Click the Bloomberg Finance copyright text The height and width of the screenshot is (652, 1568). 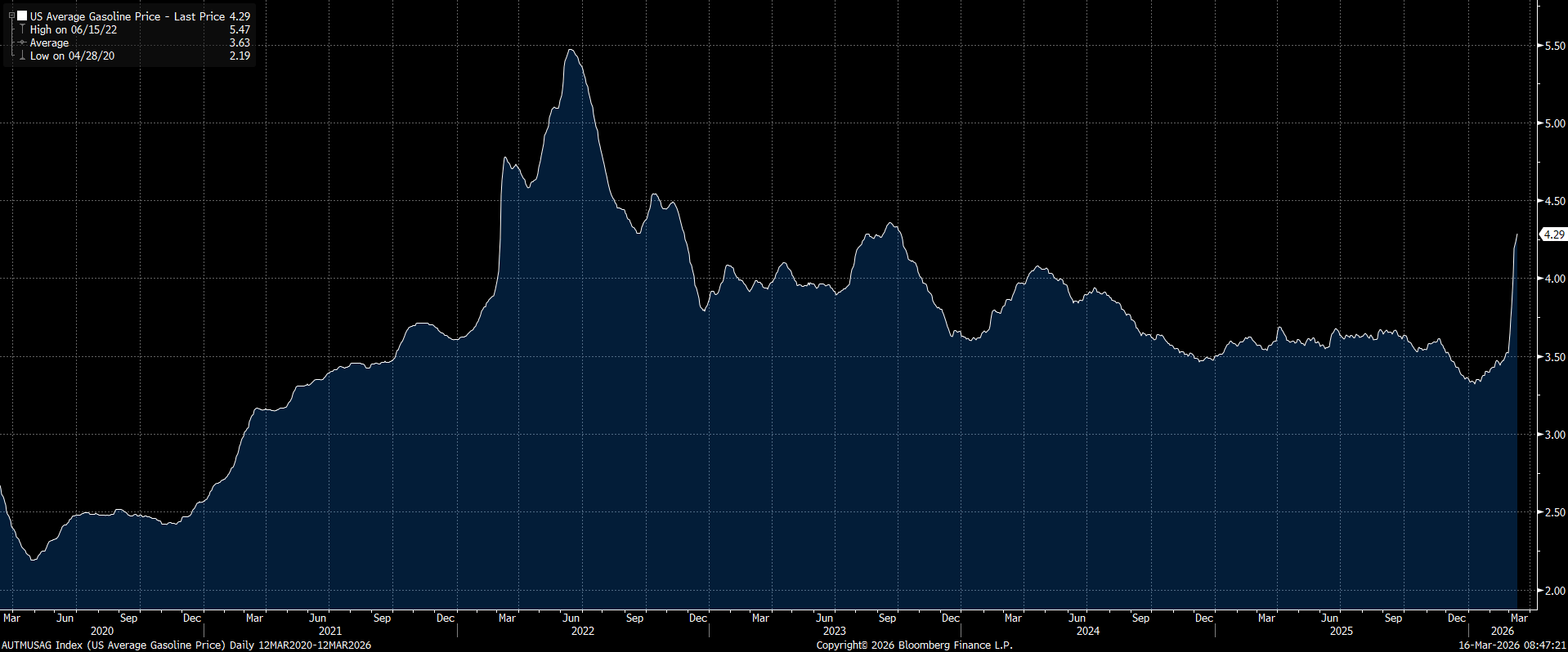click(x=914, y=645)
